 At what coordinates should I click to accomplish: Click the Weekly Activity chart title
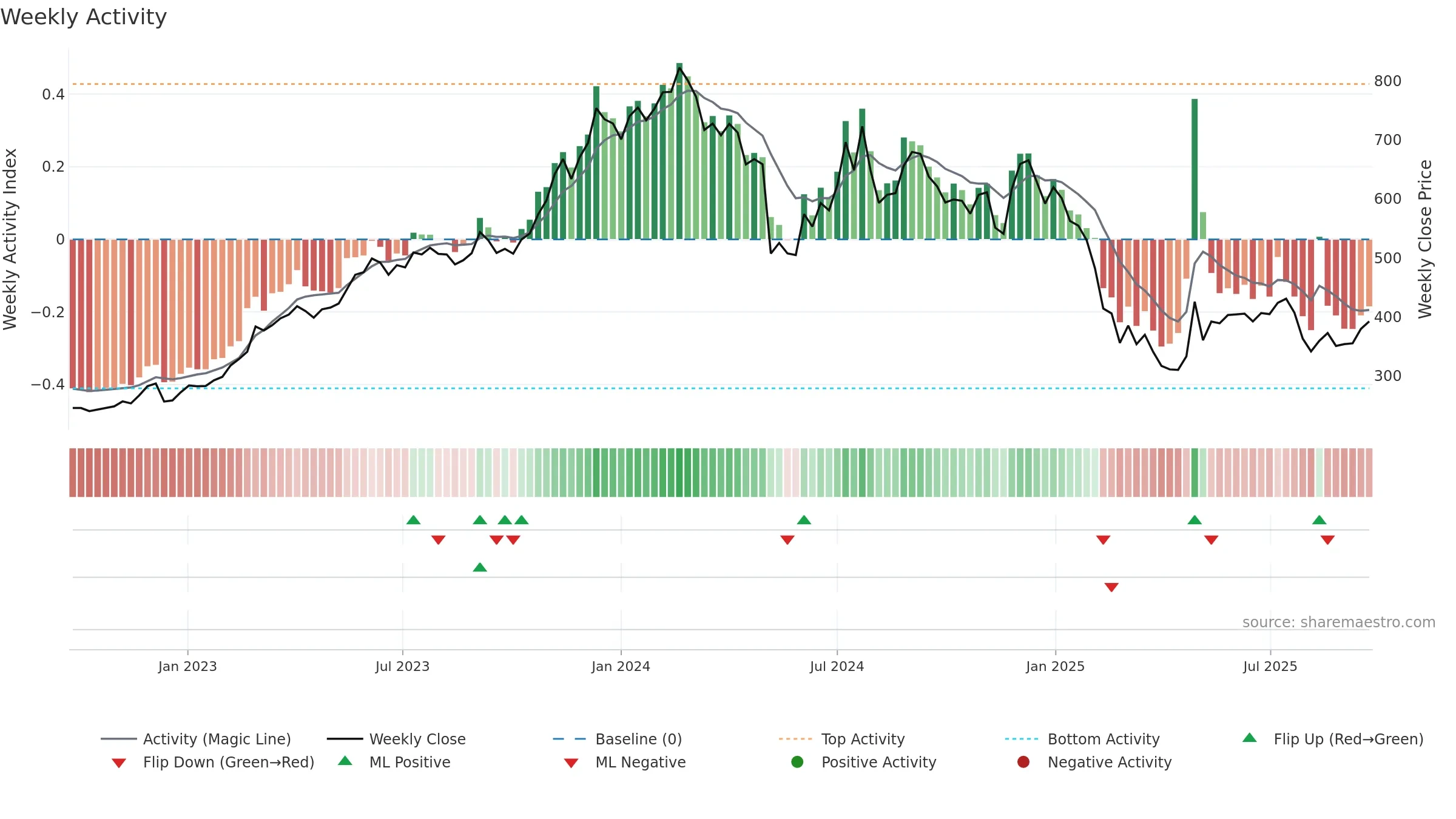click(84, 17)
